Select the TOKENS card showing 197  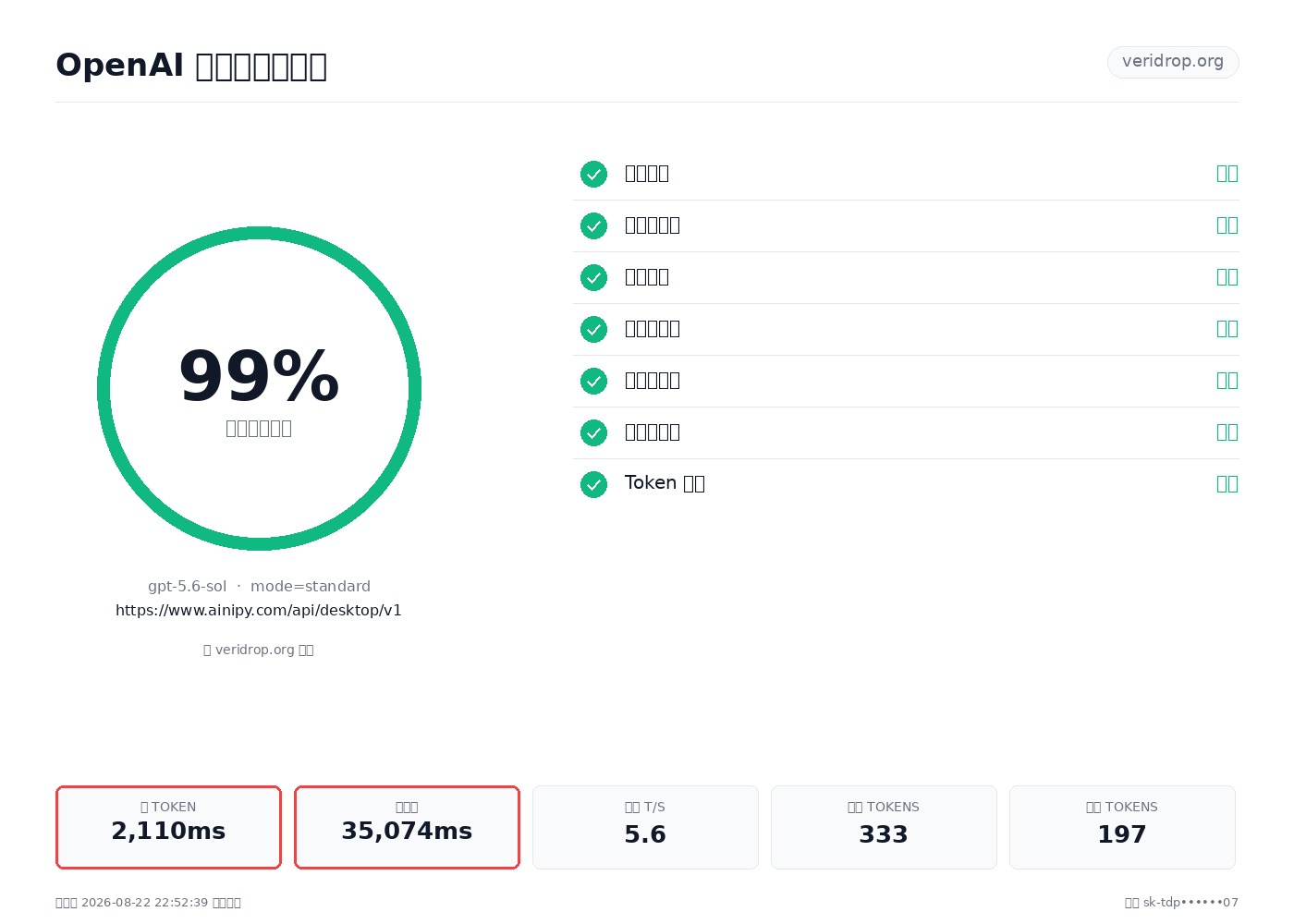tap(1122, 827)
